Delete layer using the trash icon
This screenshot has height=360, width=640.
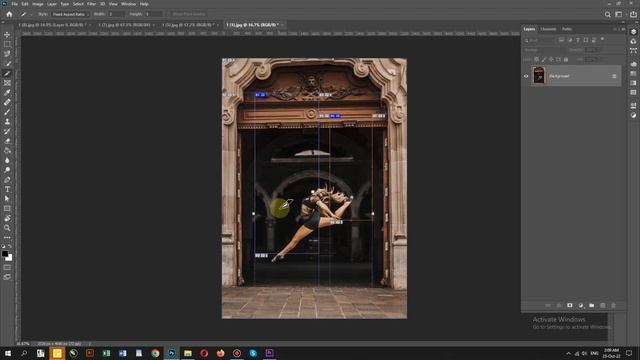[x=613, y=305]
